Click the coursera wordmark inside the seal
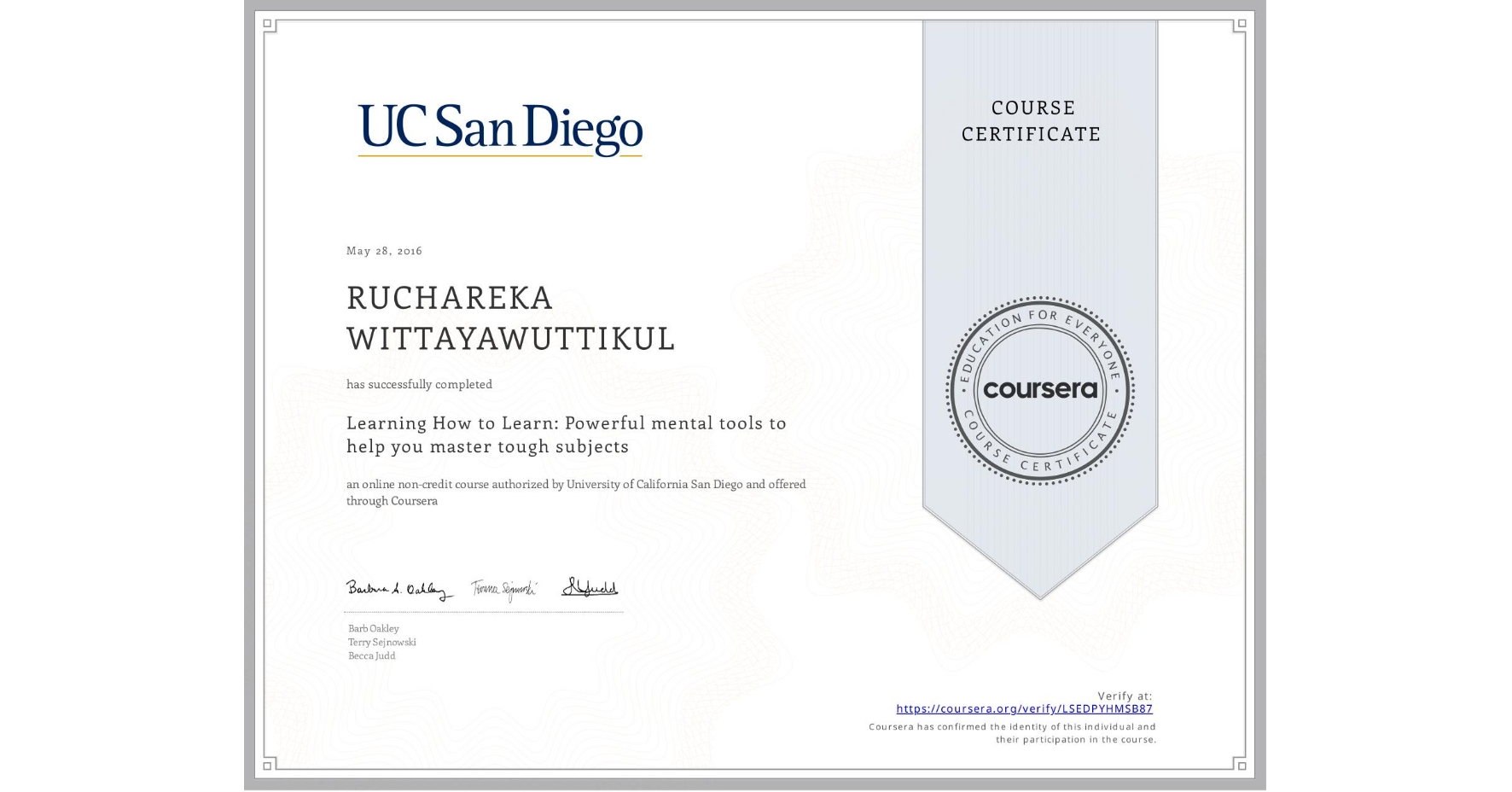 (1040, 391)
